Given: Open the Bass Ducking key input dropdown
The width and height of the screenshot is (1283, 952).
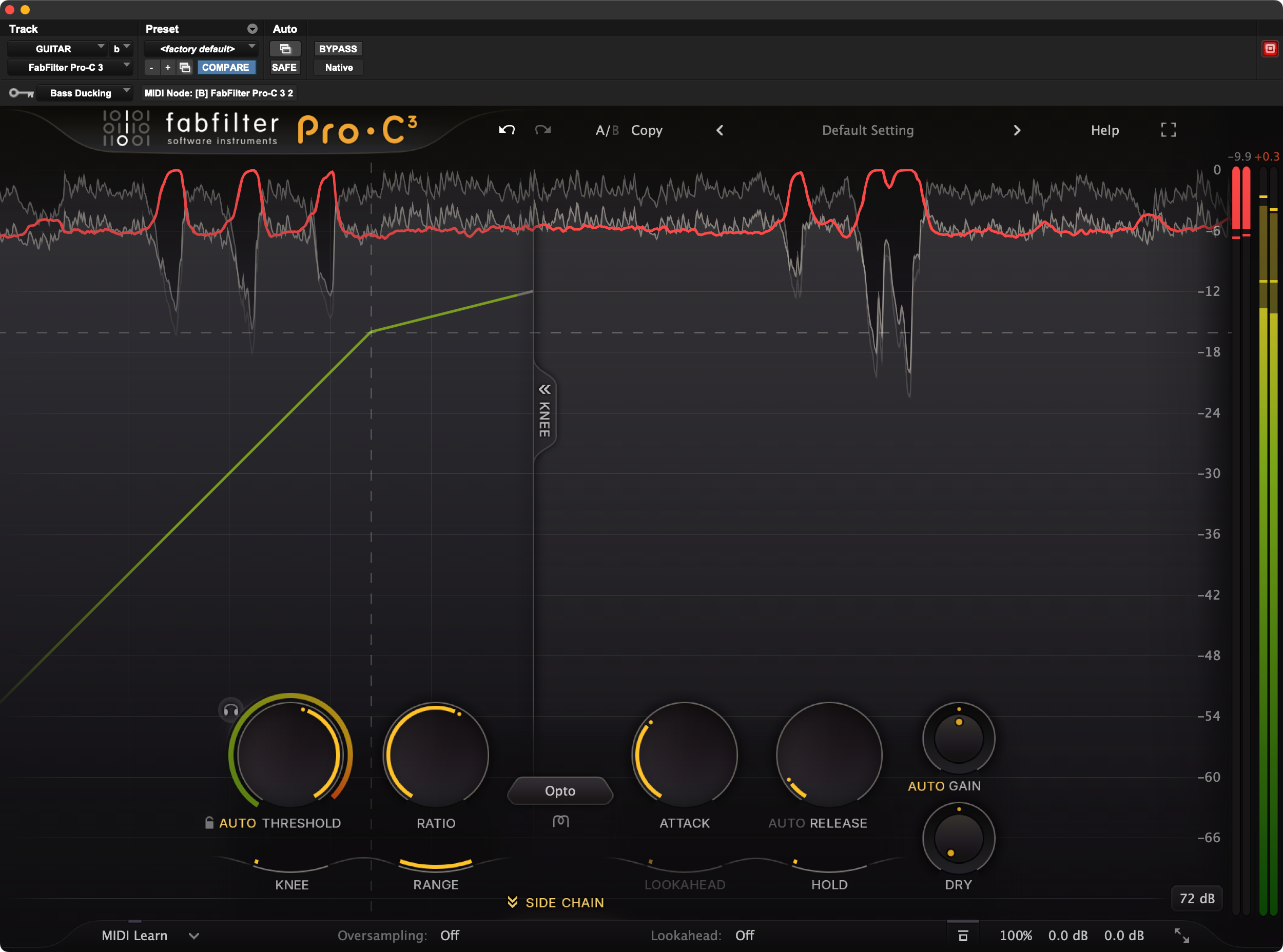Looking at the screenshot, I should [x=85, y=93].
